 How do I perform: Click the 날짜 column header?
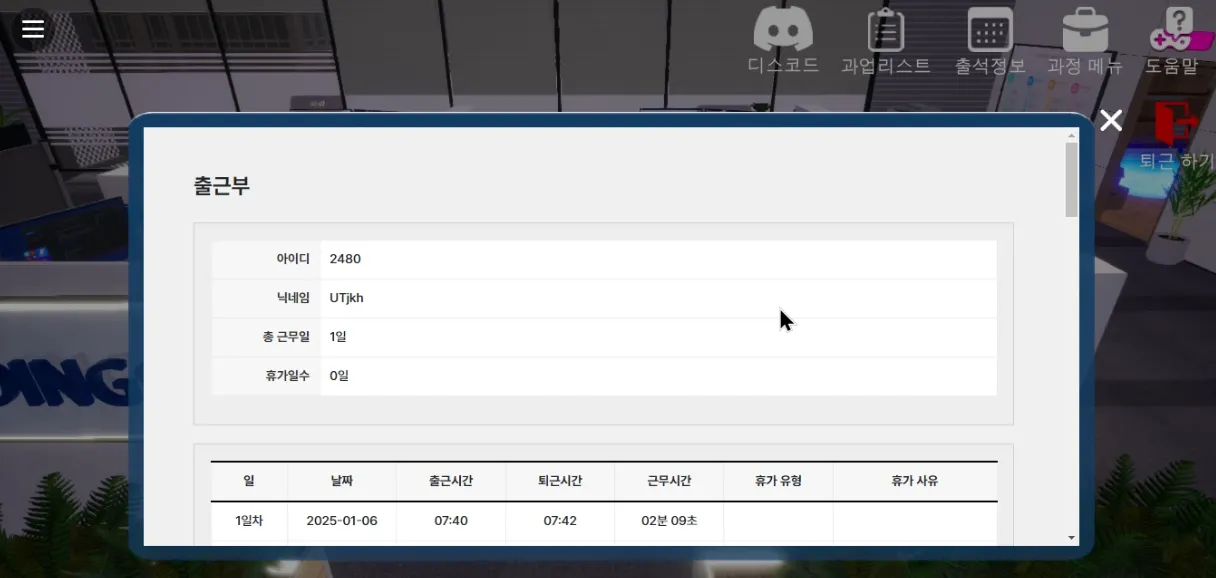point(342,481)
